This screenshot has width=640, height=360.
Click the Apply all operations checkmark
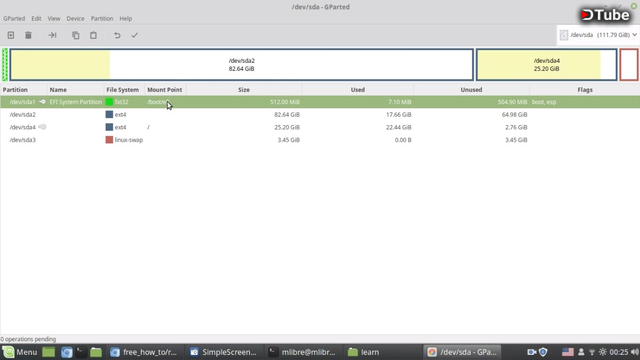pyautogui.click(x=135, y=35)
